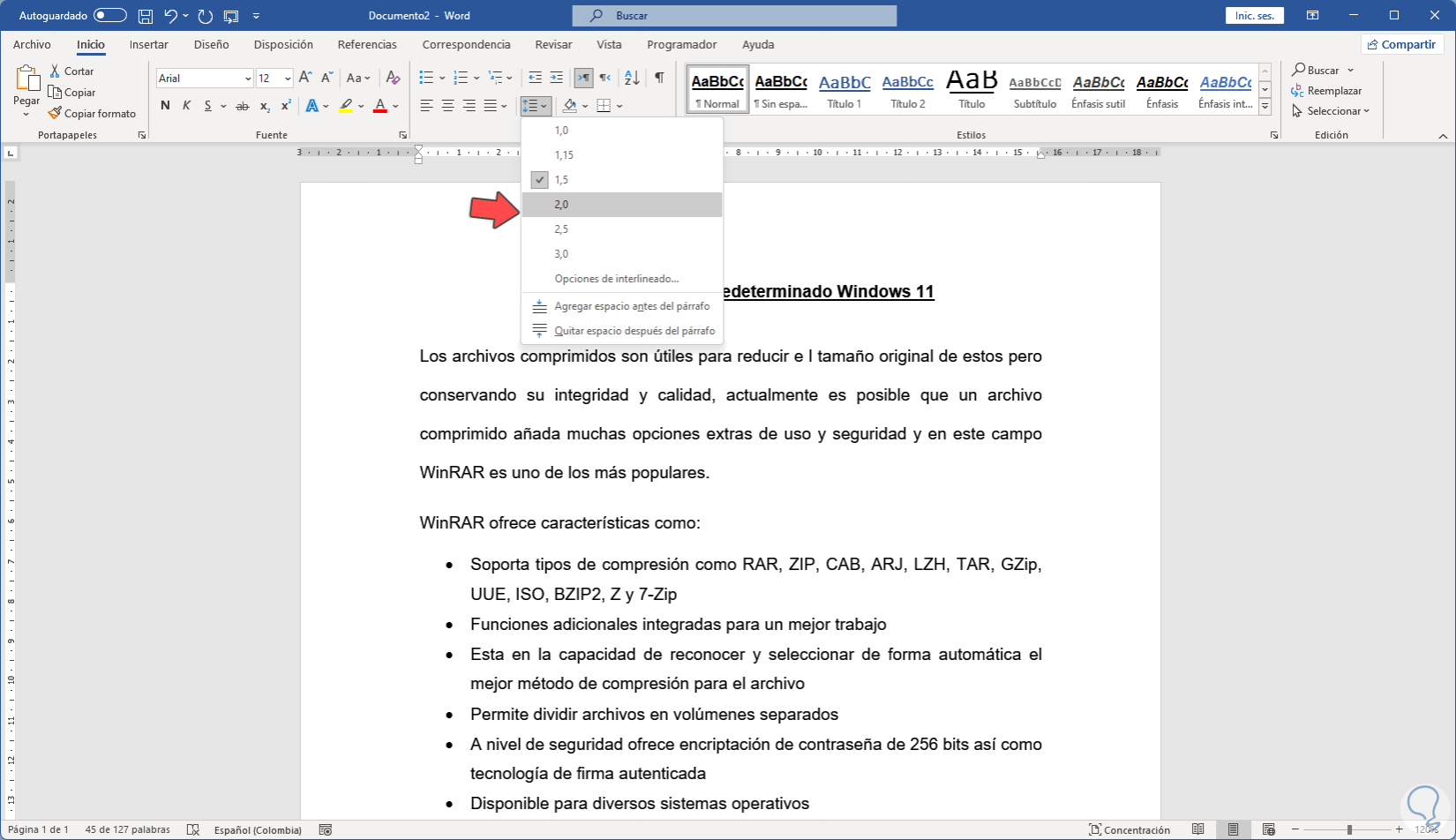Justify the paragraph text
The image size is (1456, 840).
[491, 106]
